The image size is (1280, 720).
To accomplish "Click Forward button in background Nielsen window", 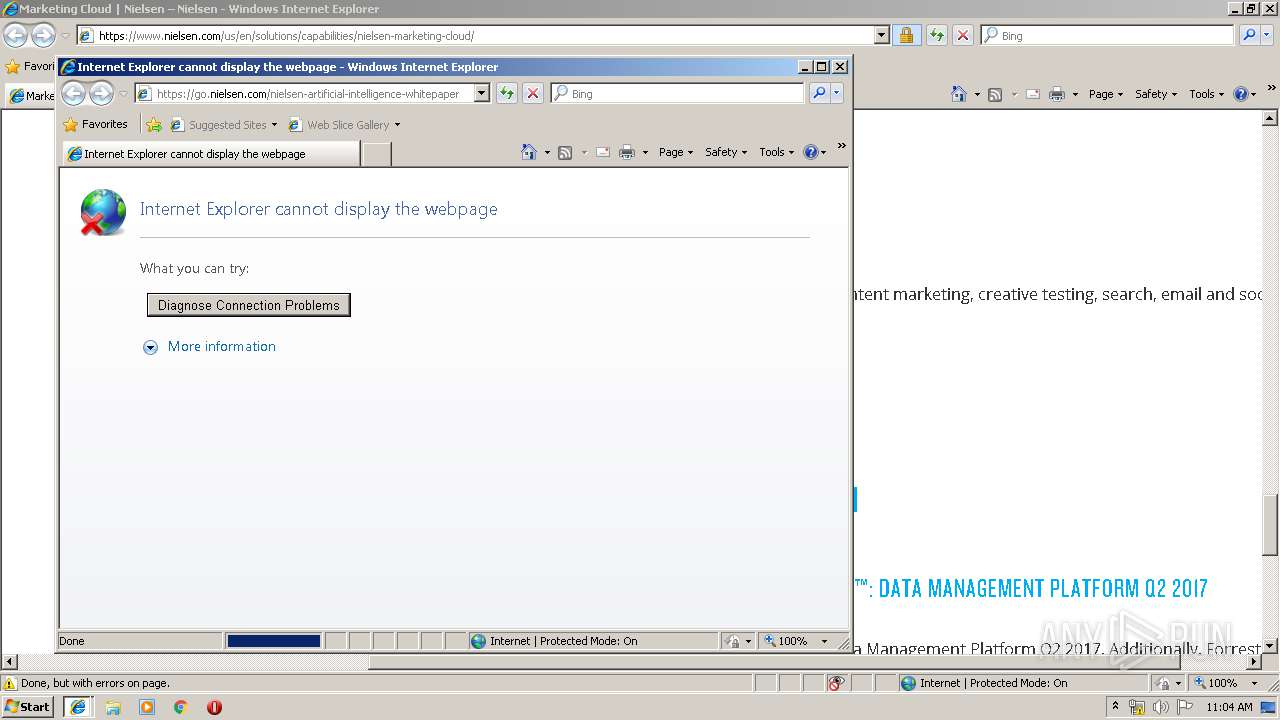I will (x=43, y=36).
